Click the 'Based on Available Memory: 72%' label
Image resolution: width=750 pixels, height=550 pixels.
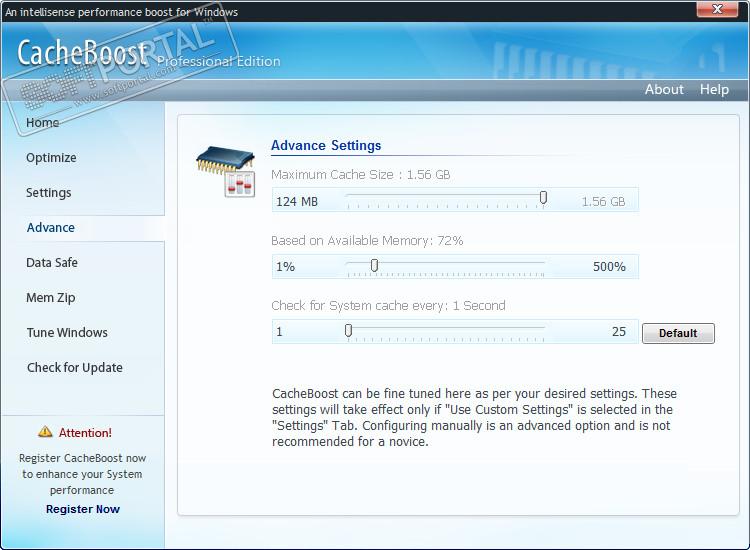367,241
